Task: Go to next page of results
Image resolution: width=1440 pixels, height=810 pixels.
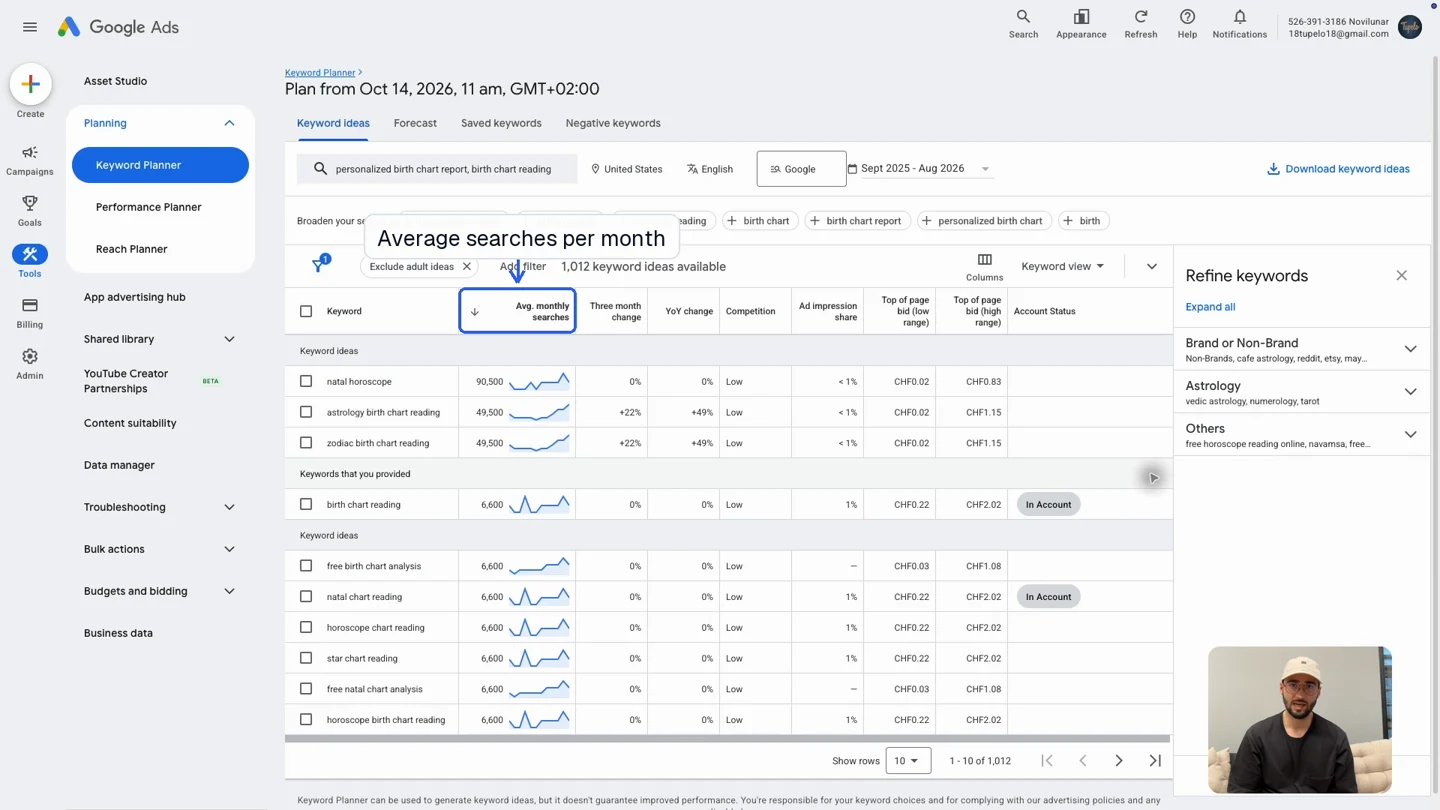Action: pyautogui.click(x=1118, y=761)
